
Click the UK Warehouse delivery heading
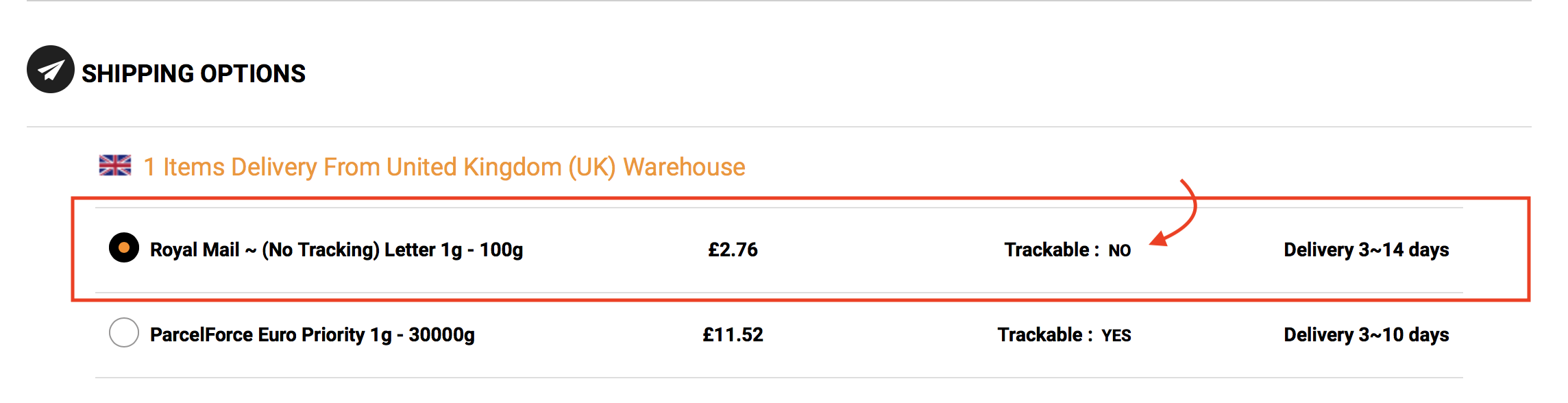click(x=444, y=167)
